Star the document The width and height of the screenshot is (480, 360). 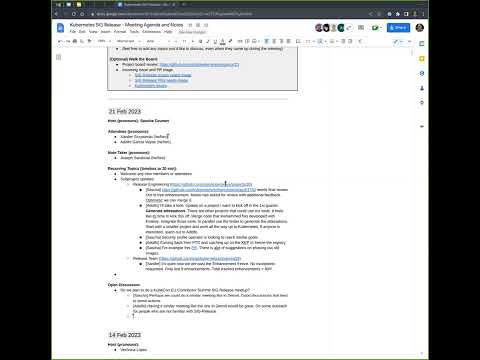[190, 25]
